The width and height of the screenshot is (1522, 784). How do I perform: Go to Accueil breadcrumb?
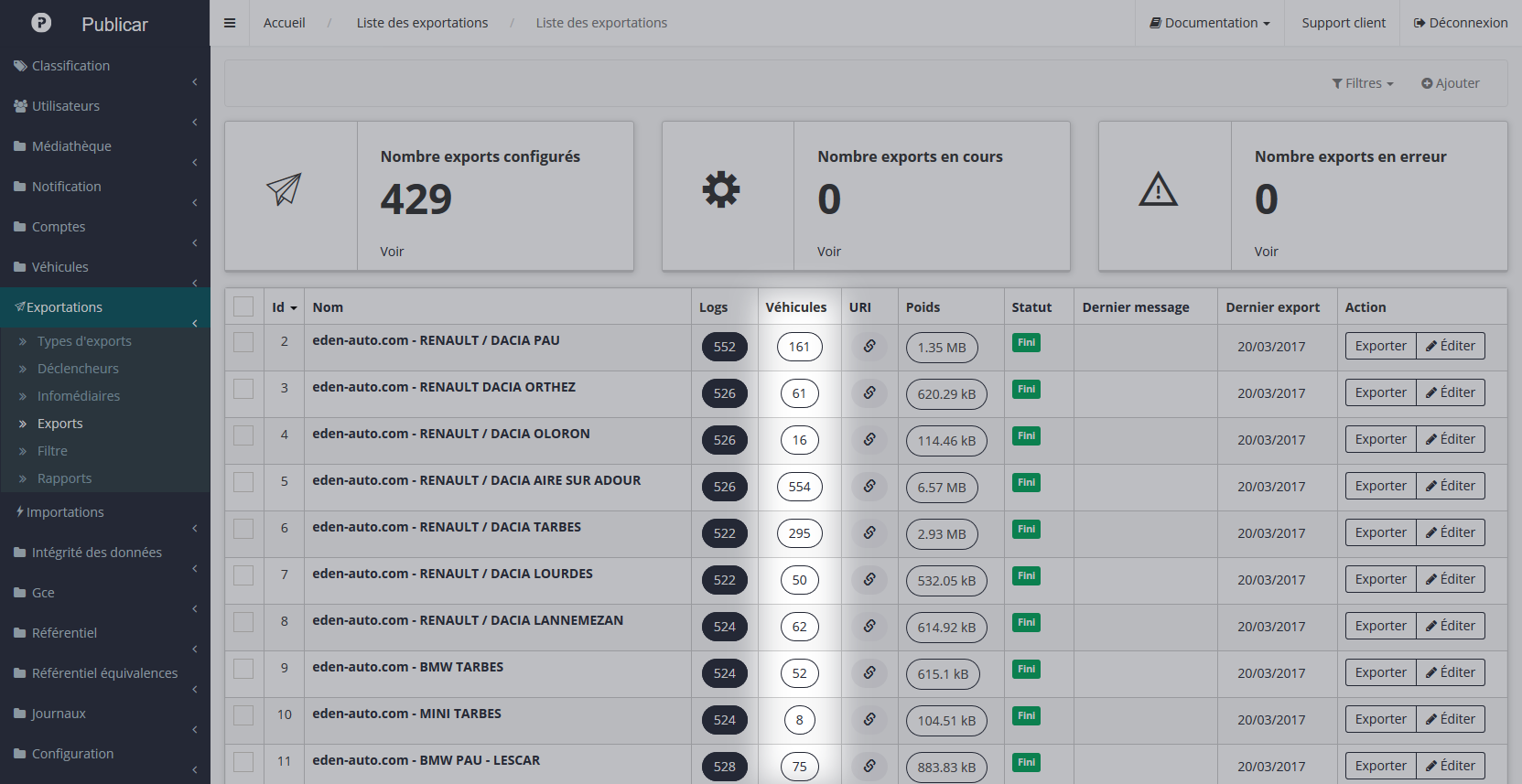point(285,23)
